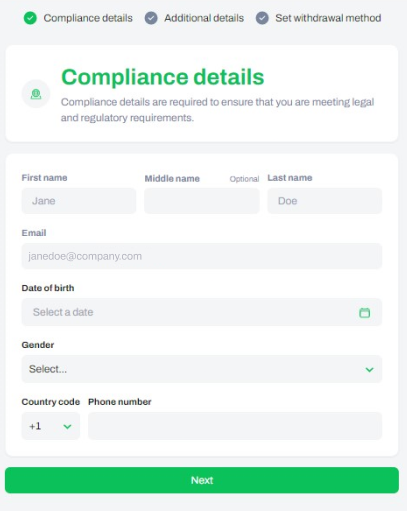Open the calendar icon in Date of birth
Image resolution: width=407 pixels, height=511 pixels.
(x=365, y=313)
